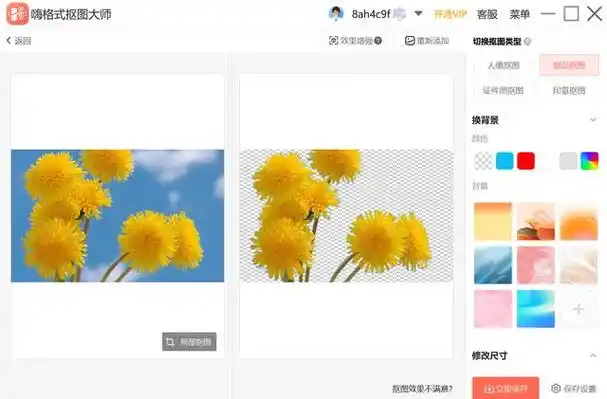
Task: Click the username 8ah4c9f text
Action: [371, 14]
